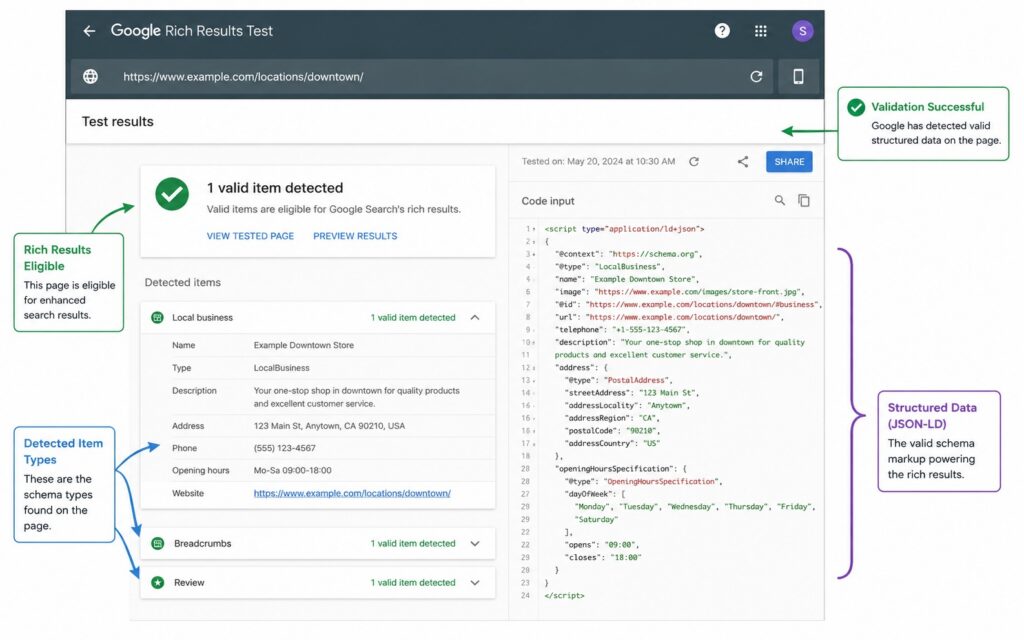Click the 'opens' line in code
Screen dimensions: 1024x640
click(x=601, y=545)
